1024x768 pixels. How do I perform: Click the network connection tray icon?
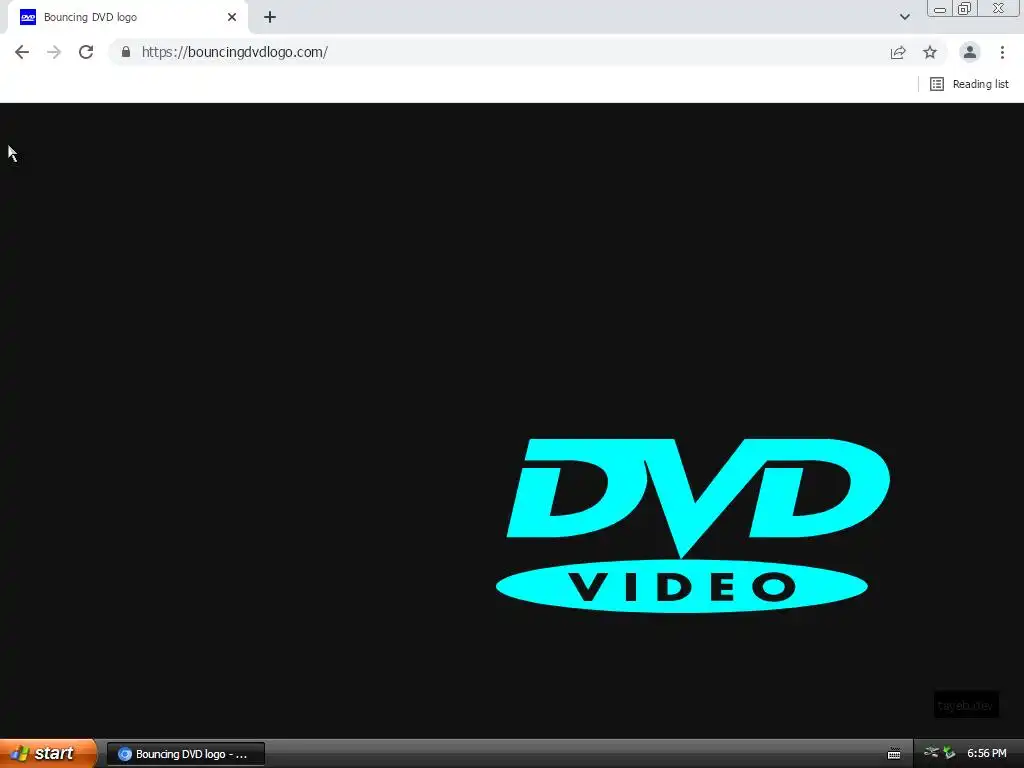931,752
